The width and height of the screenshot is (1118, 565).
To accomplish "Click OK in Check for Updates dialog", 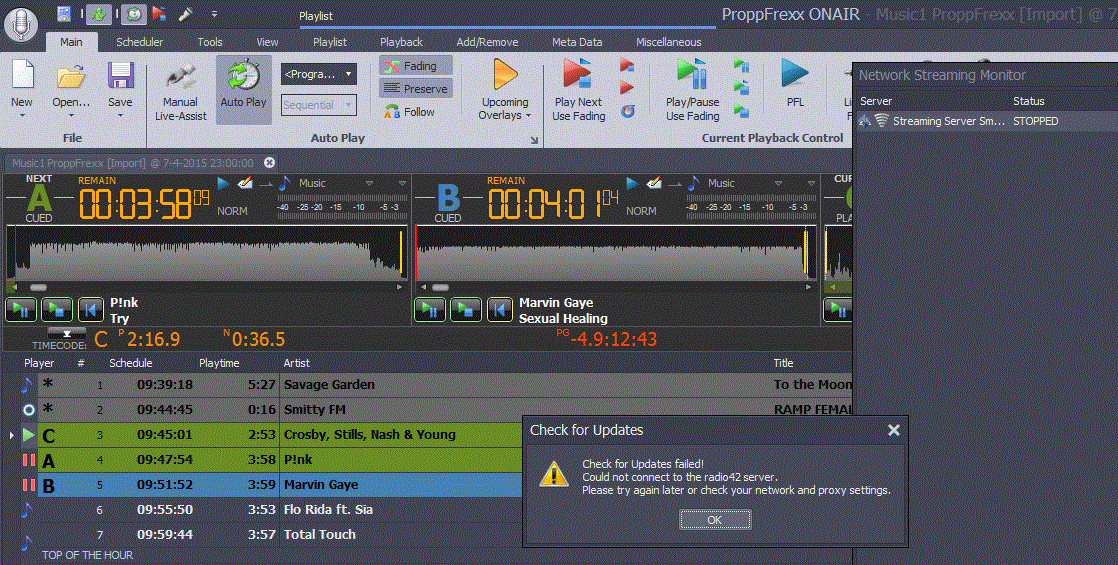I will (714, 520).
